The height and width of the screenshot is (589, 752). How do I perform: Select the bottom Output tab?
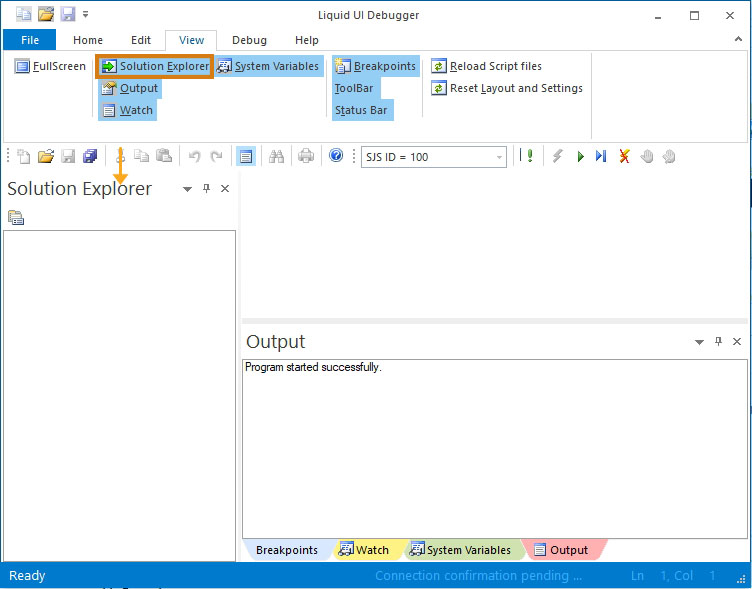click(564, 550)
